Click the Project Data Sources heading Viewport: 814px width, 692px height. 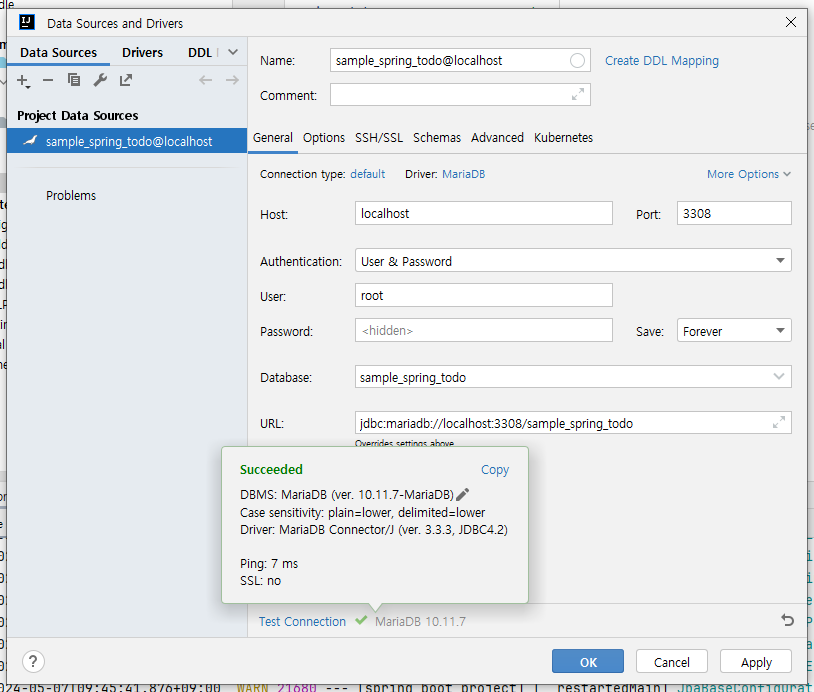[78, 115]
